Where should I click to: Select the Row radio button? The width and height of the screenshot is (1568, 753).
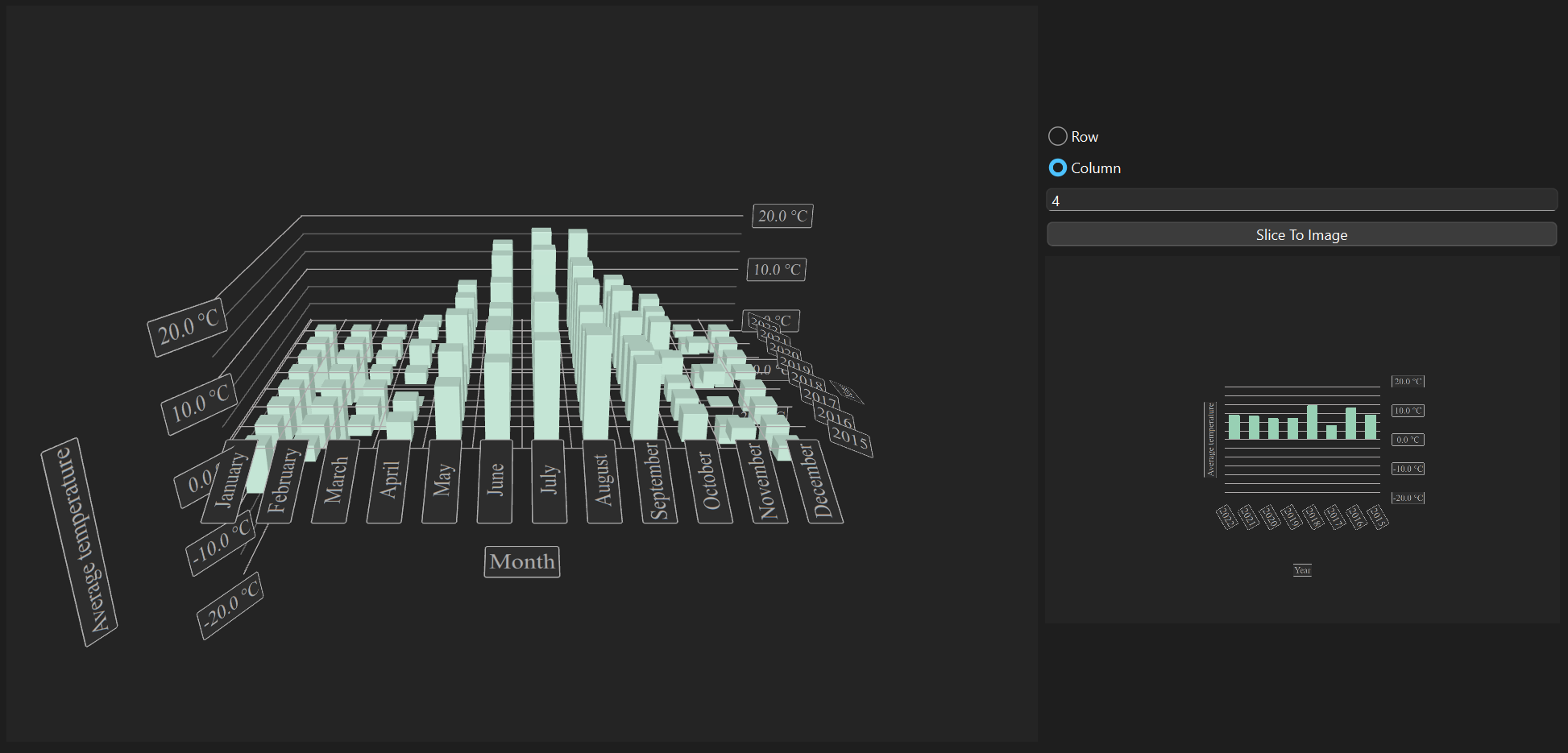[x=1058, y=136]
